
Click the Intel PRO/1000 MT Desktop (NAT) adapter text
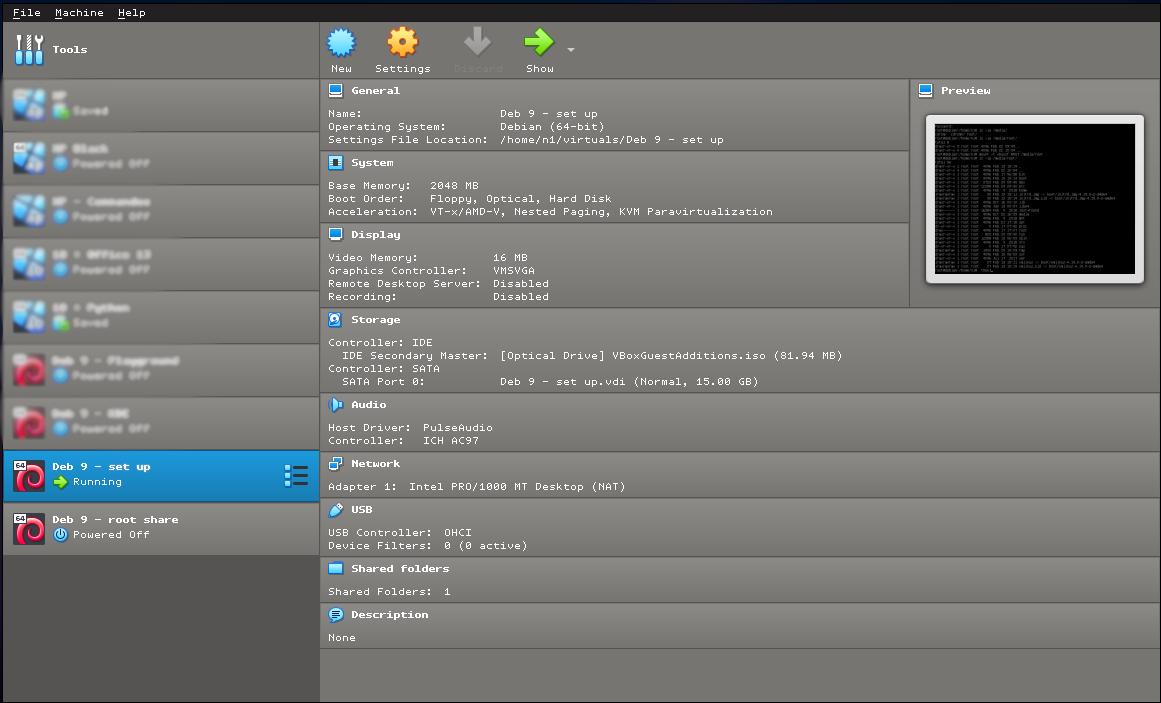517,486
